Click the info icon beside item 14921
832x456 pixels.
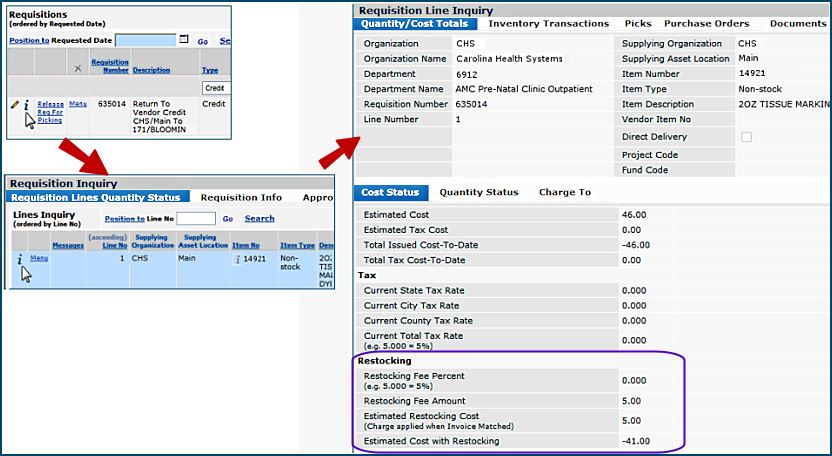pyautogui.click(x=237, y=259)
